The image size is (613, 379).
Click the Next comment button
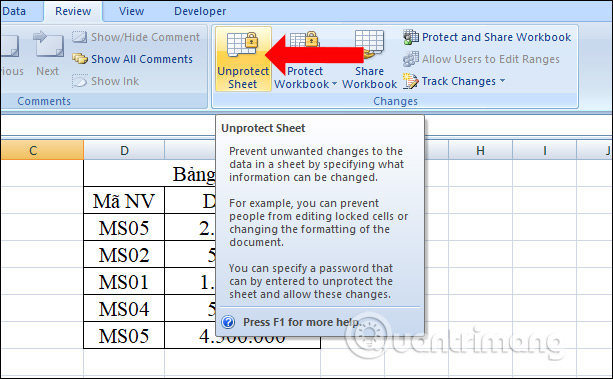(48, 54)
